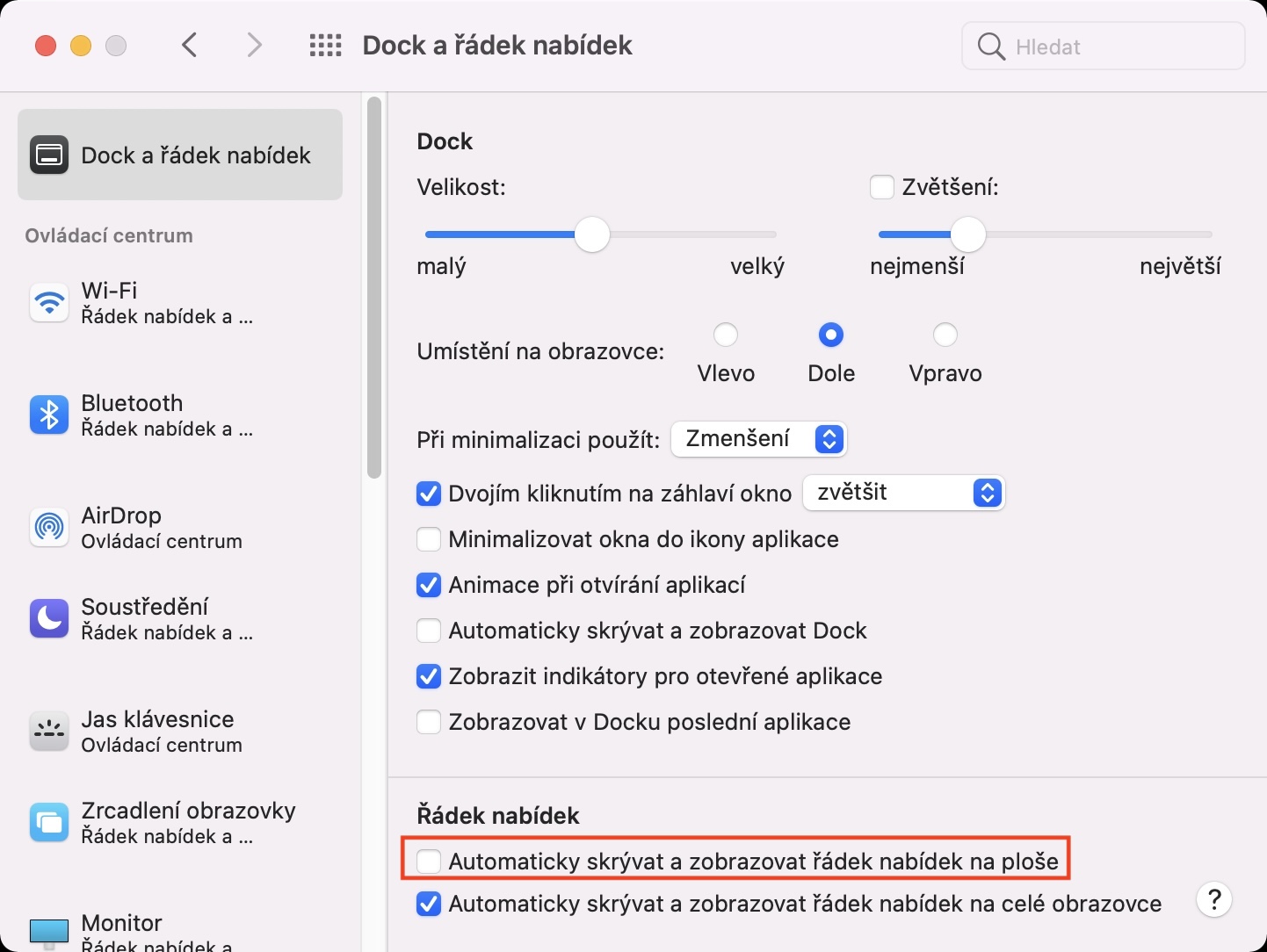
Task: Expand the zvětšit double-click action dropdown
Action: pos(903,493)
